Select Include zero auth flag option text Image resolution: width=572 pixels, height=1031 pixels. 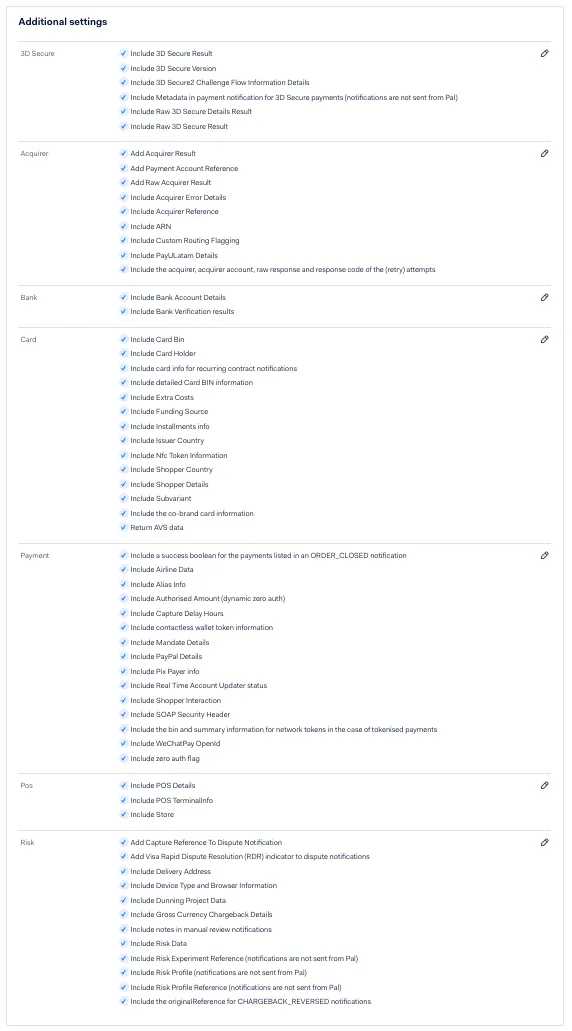165,759
